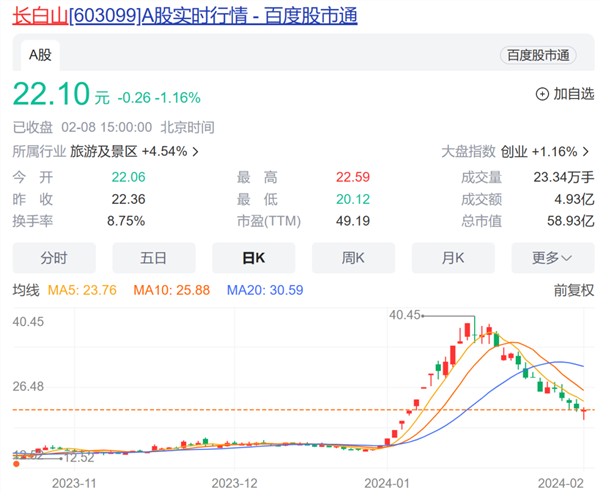Expand the 创业 index chevron arrow
Viewport: 600px width, 493px height.
586,152
